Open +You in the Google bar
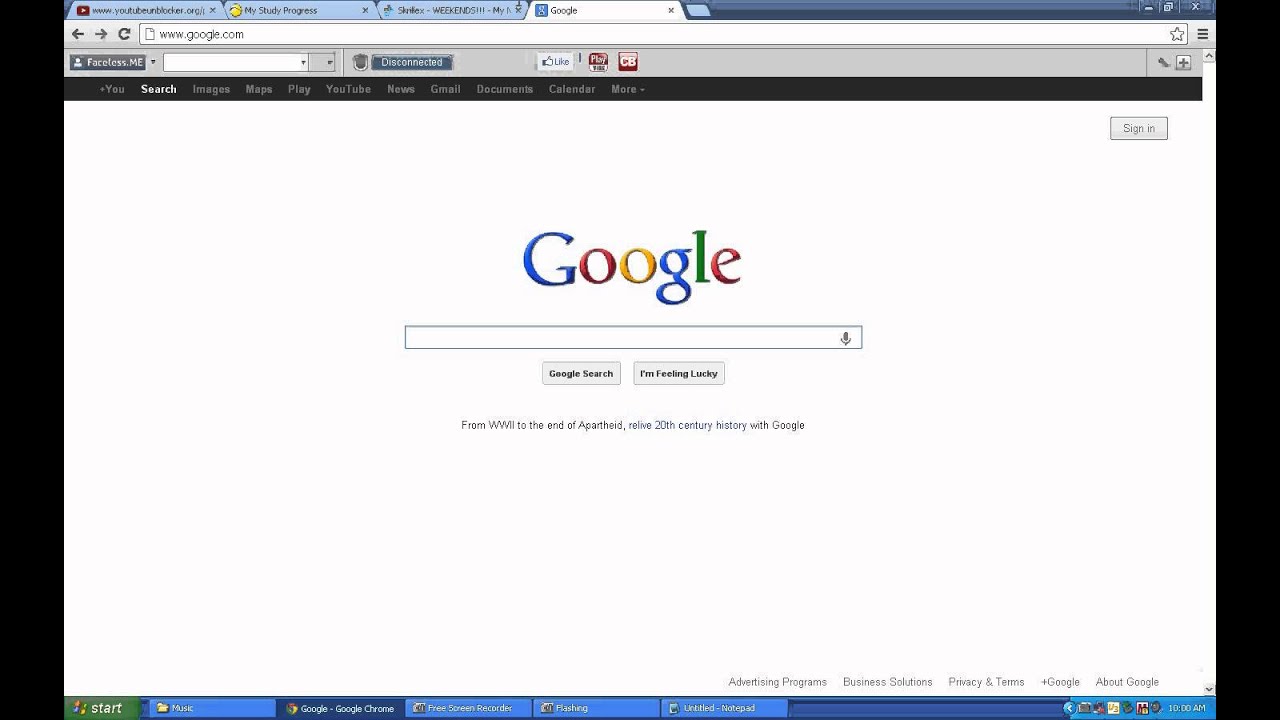This screenshot has height=720, width=1280. click(x=112, y=89)
